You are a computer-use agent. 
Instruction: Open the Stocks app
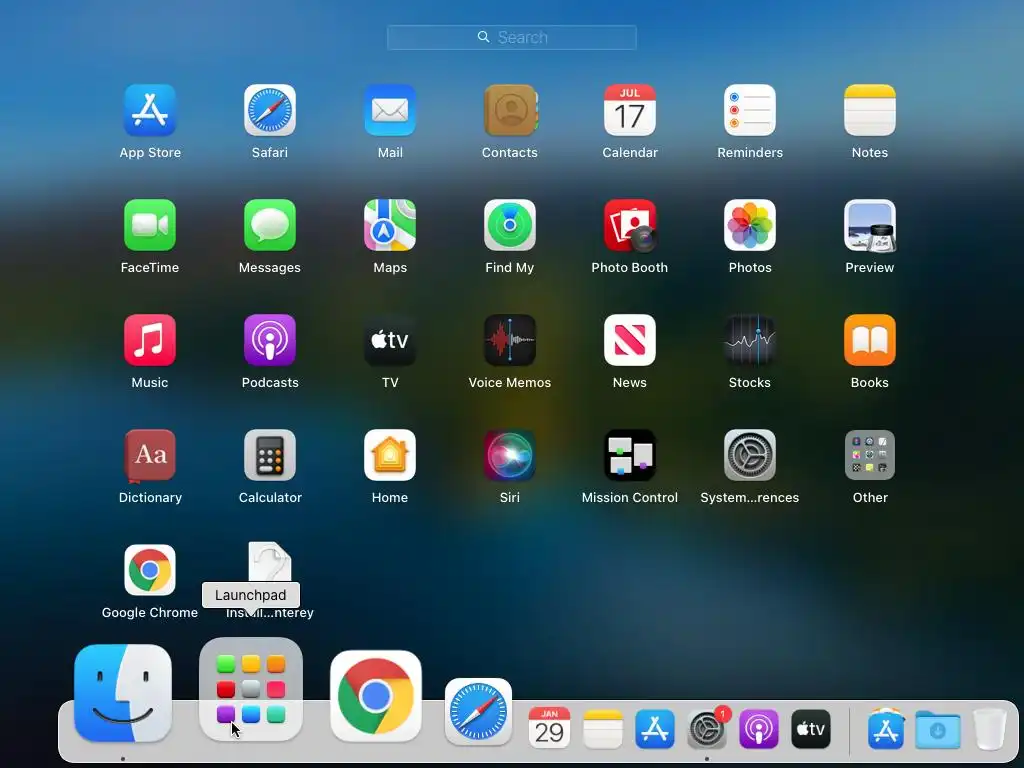pyautogui.click(x=750, y=340)
